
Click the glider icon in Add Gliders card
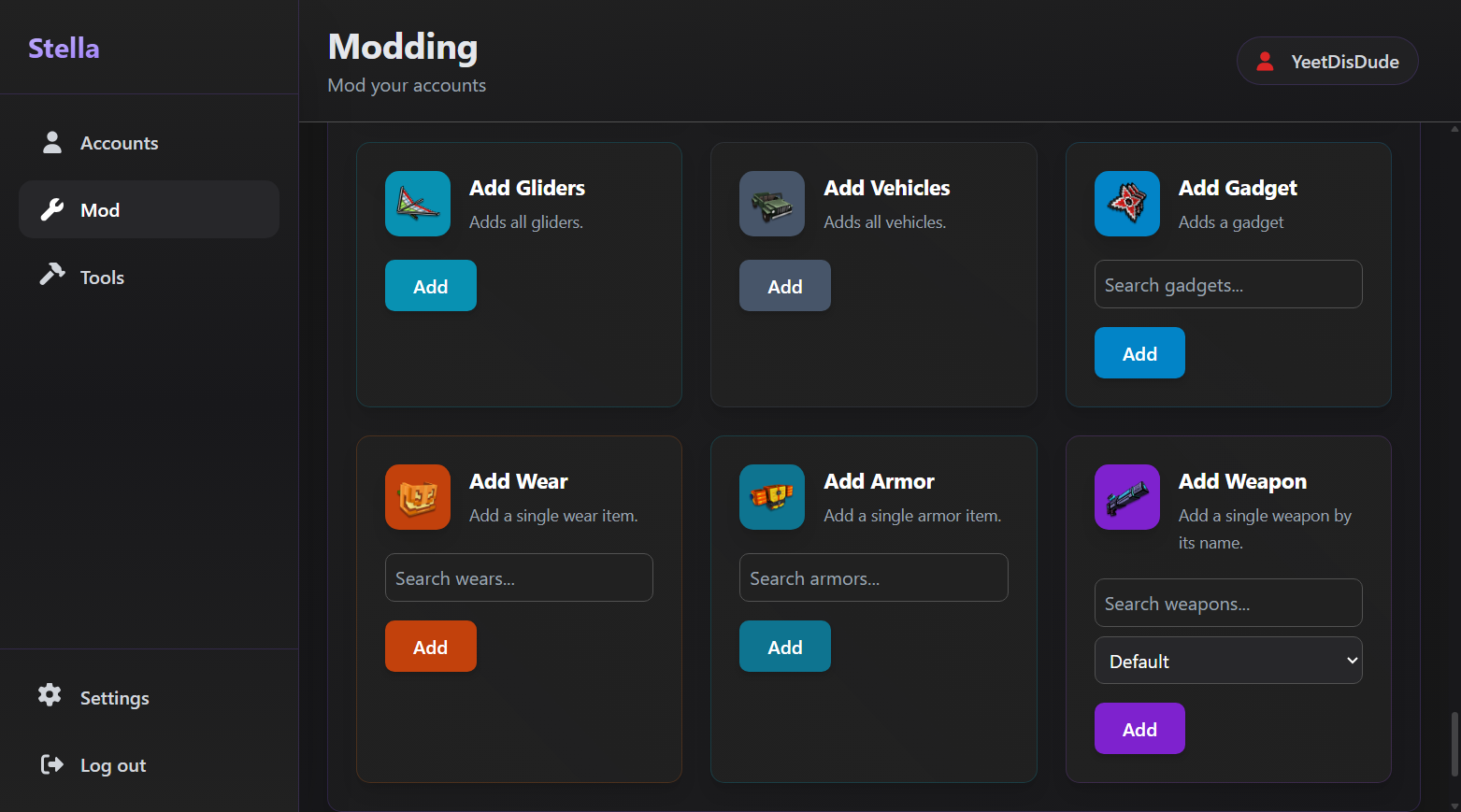point(417,204)
